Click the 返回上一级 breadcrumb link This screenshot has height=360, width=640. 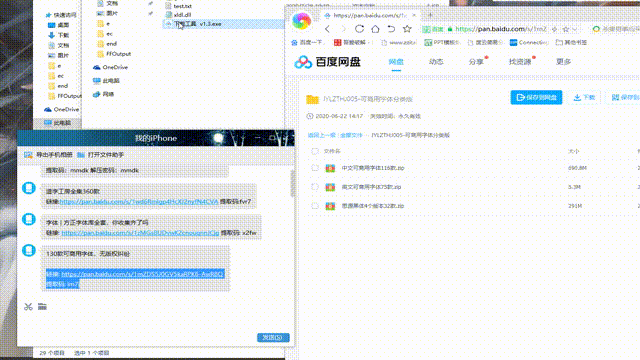pyautogui.click(x=322, y=135)
